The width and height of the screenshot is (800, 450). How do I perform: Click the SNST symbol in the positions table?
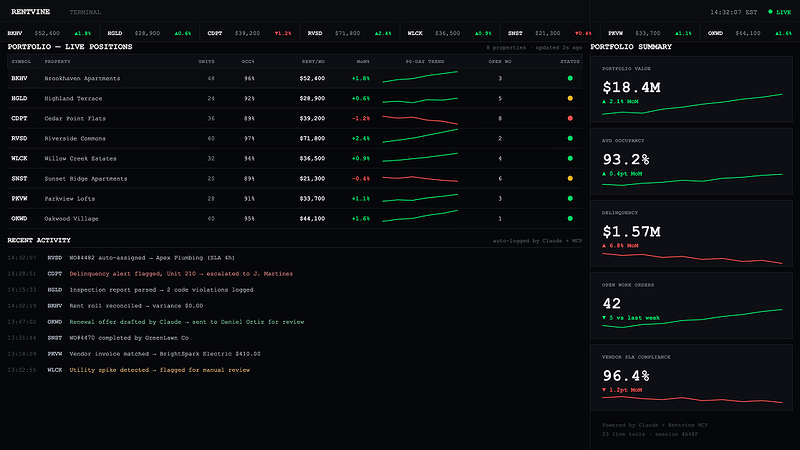coord(19,179)
